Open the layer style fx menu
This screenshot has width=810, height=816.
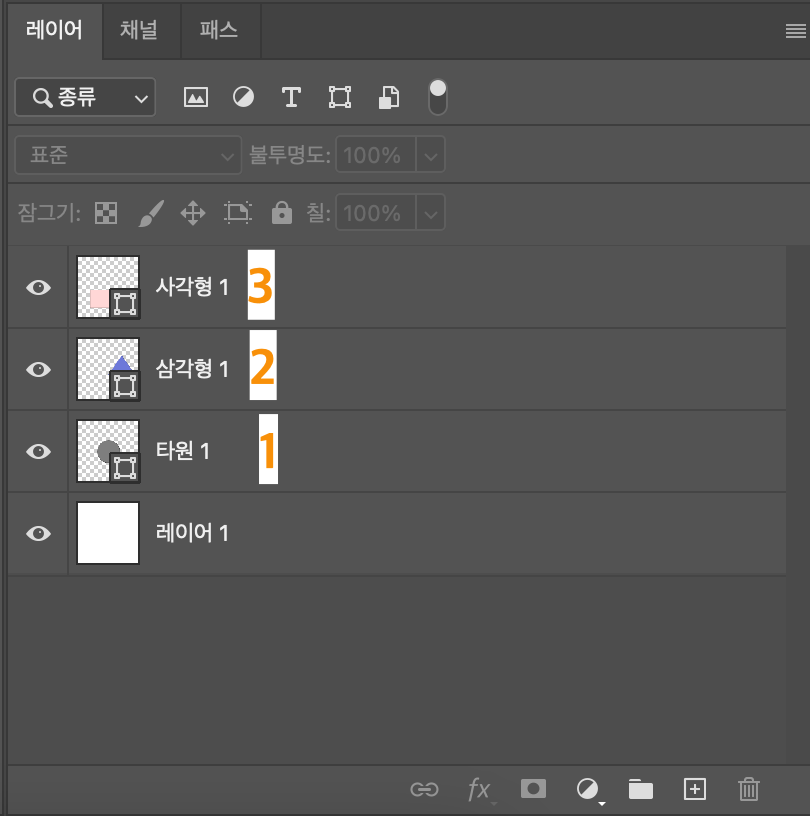(479, 789)
